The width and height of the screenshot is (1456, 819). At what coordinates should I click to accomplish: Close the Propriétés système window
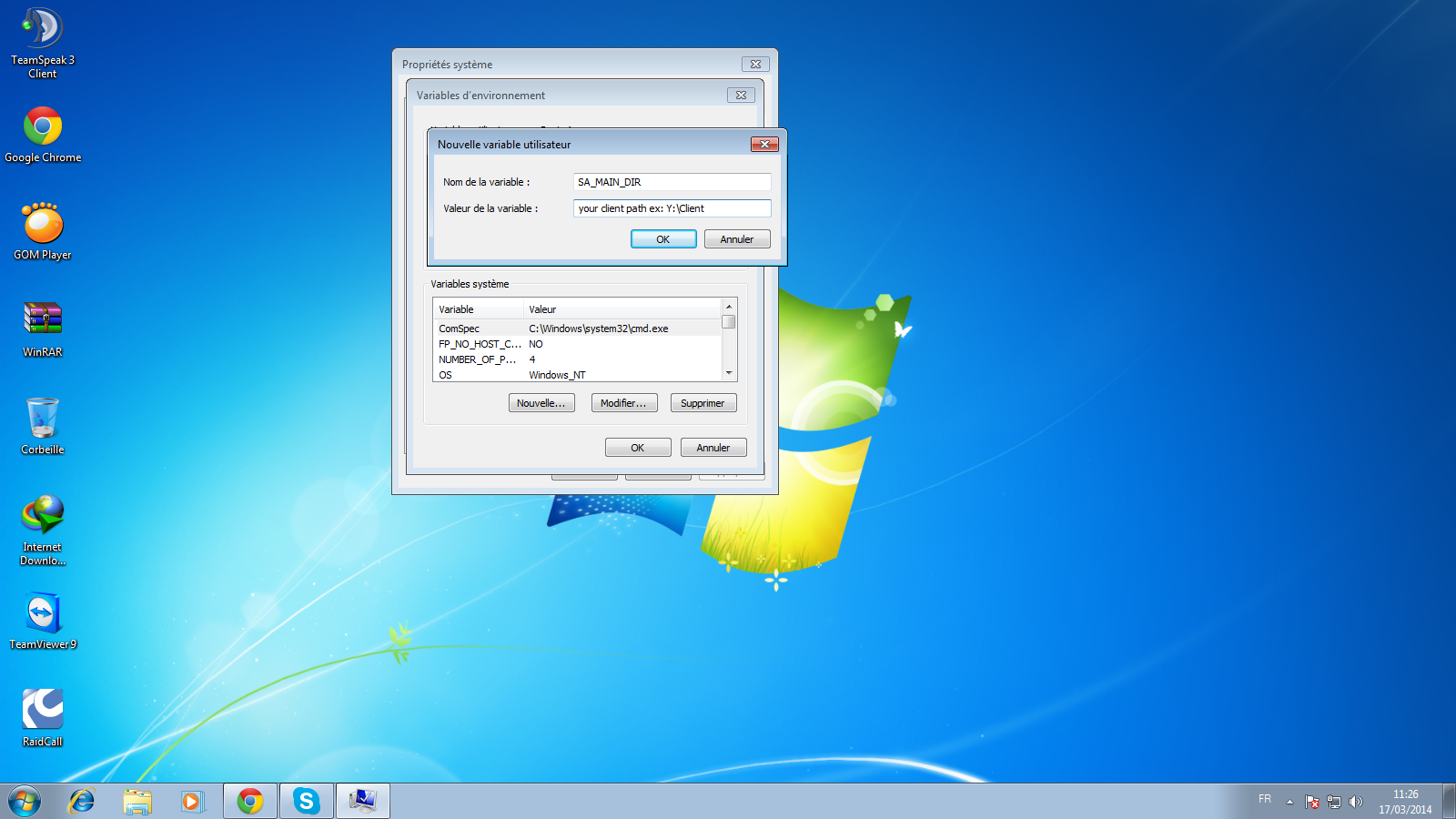[755, 64]
